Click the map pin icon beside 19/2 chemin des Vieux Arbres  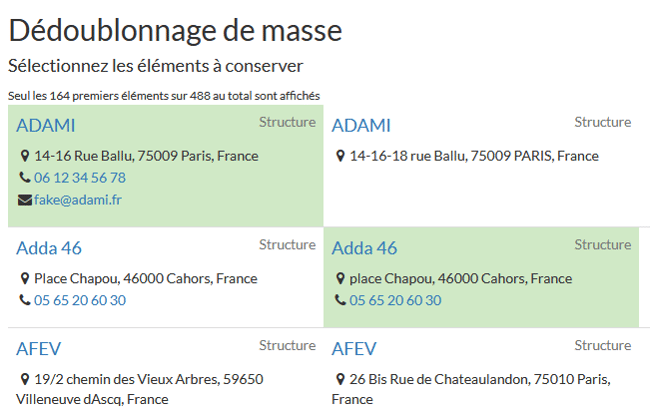[25, 380]
